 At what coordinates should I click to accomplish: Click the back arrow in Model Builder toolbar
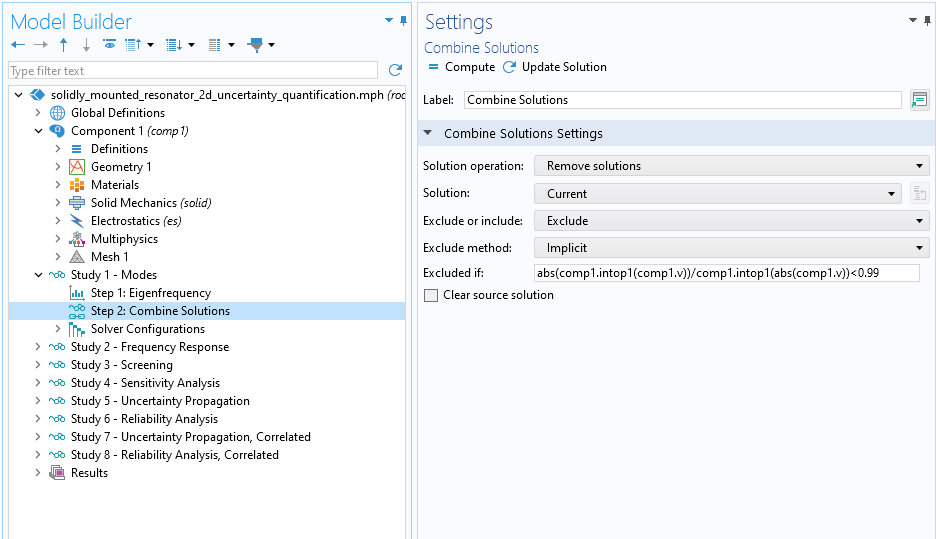pos(18,45)
